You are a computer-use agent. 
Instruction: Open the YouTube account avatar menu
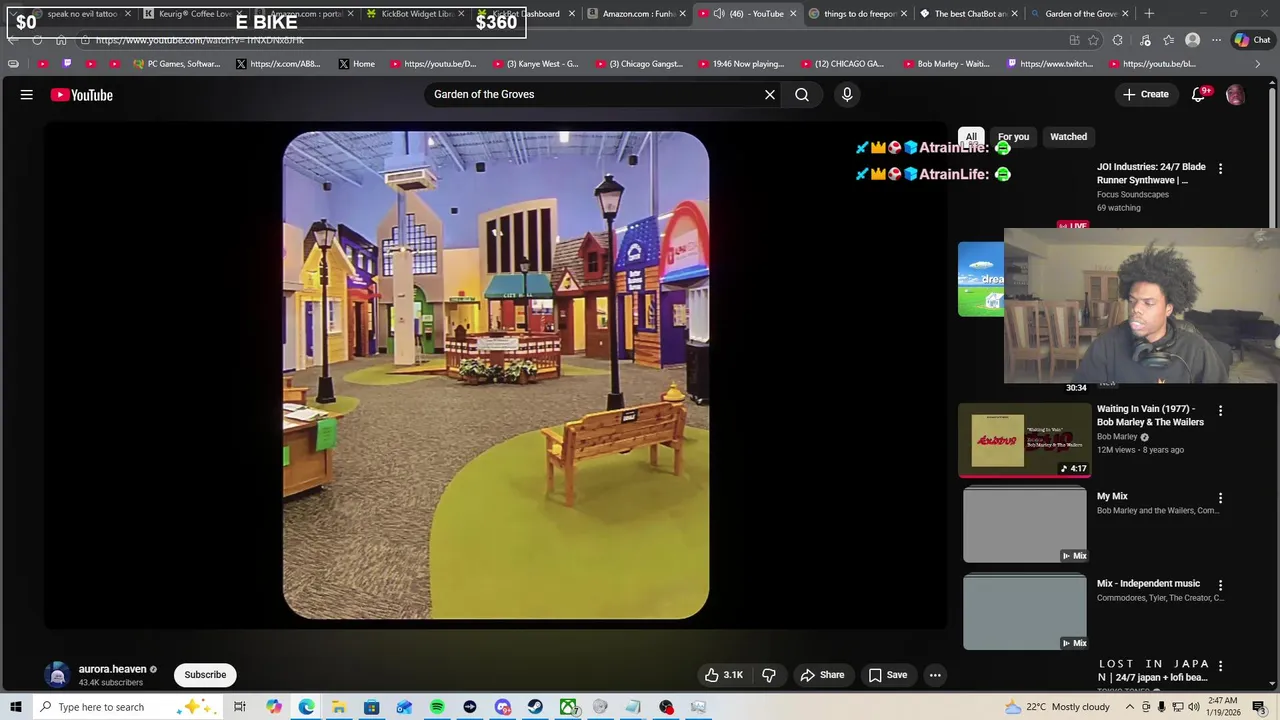coord(1235,94)
